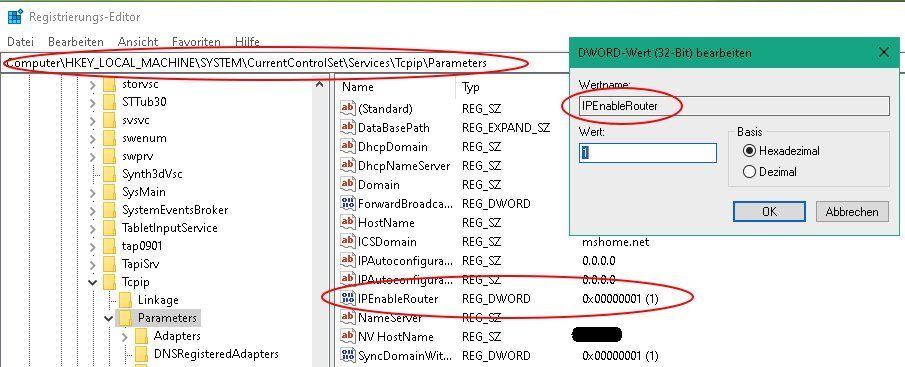The width and height of the screenshot is (905, 367).
Task: Click the IPEnableRouter DWORD value icon
Action: click(x=348, y=298)
